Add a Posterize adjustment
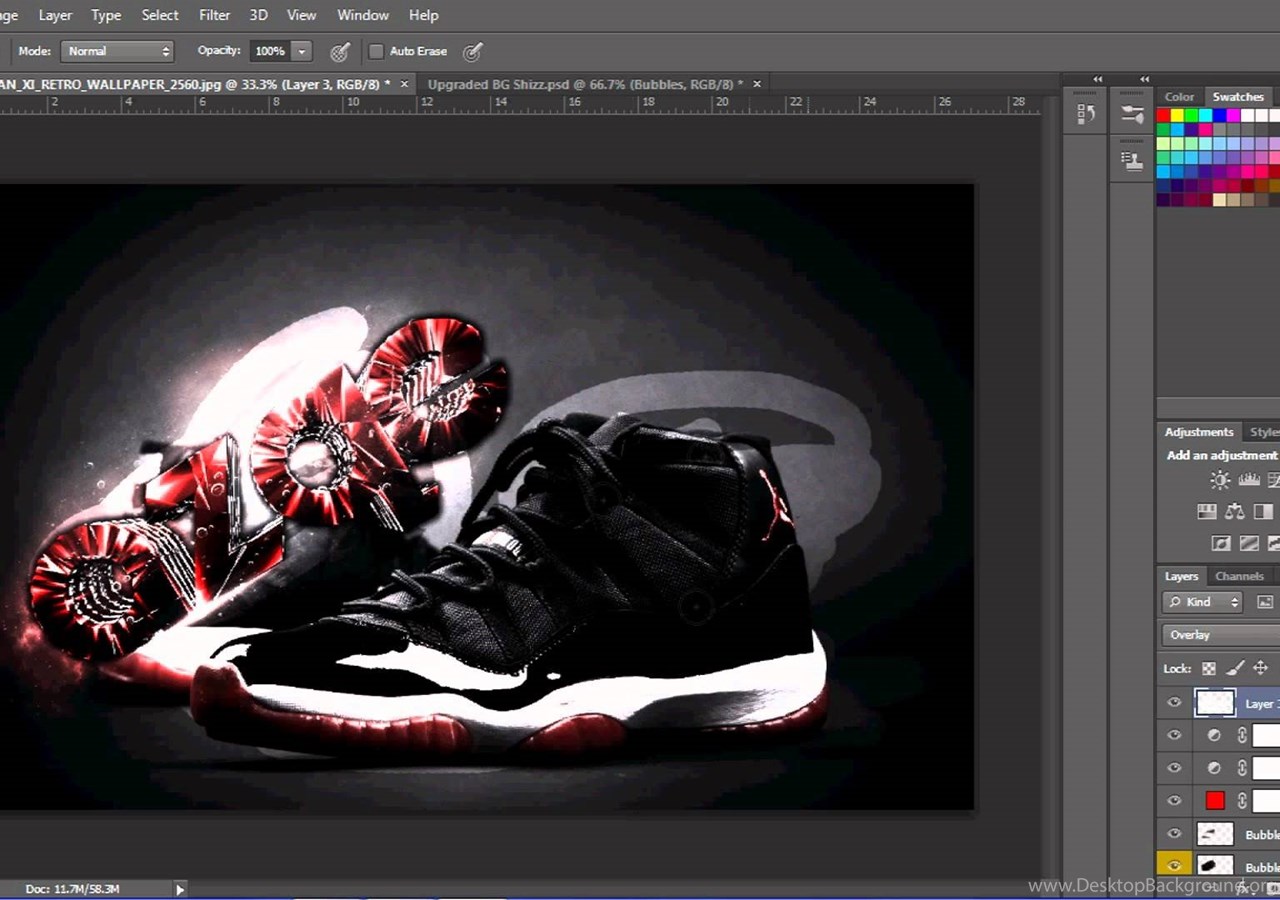 (1249, 544)
